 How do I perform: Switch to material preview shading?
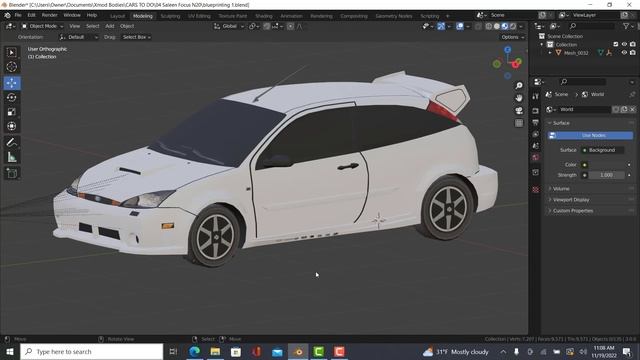(x=505, y=26)
